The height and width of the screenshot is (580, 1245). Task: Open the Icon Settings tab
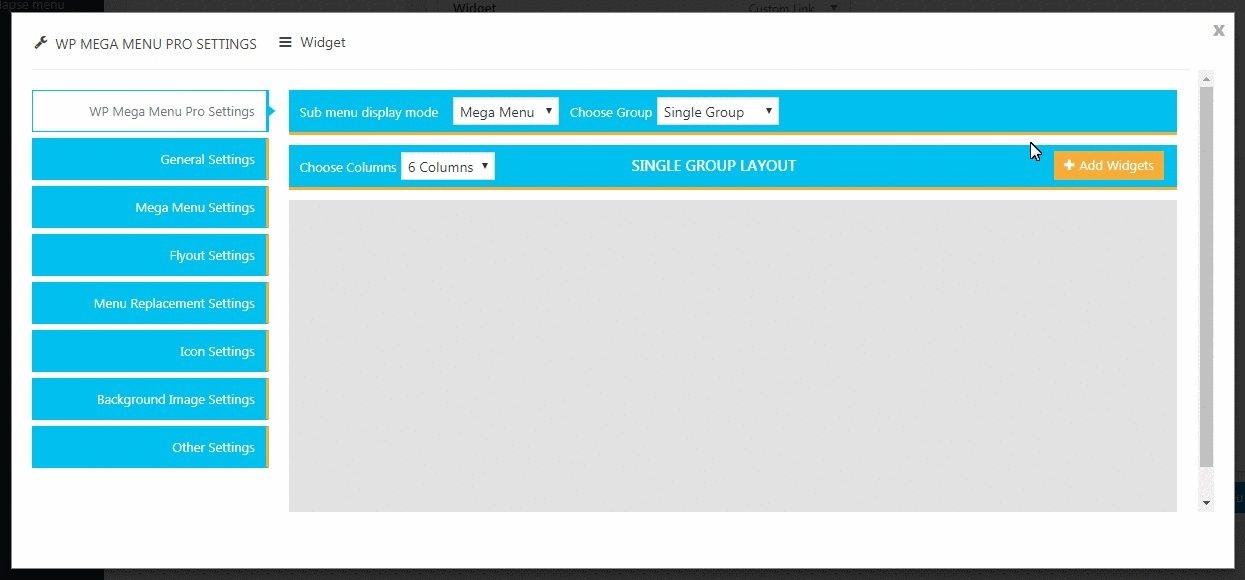coord(150,351)
